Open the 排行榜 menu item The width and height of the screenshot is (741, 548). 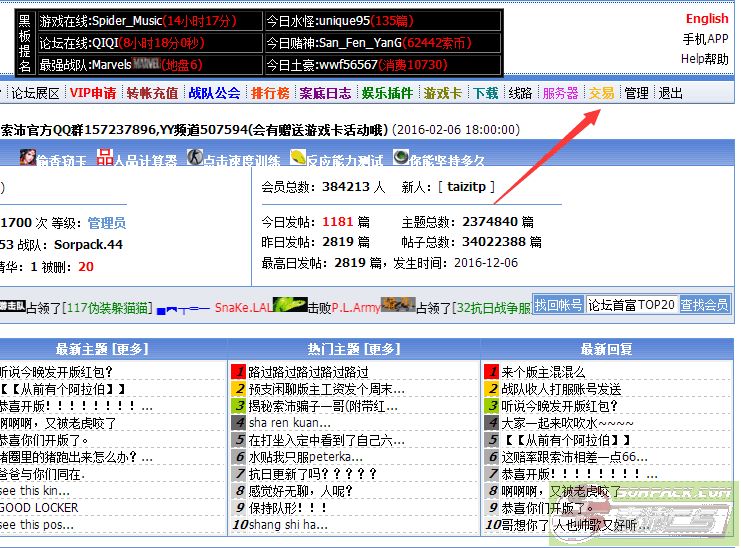pyautogui.click(x=270, y=93)
